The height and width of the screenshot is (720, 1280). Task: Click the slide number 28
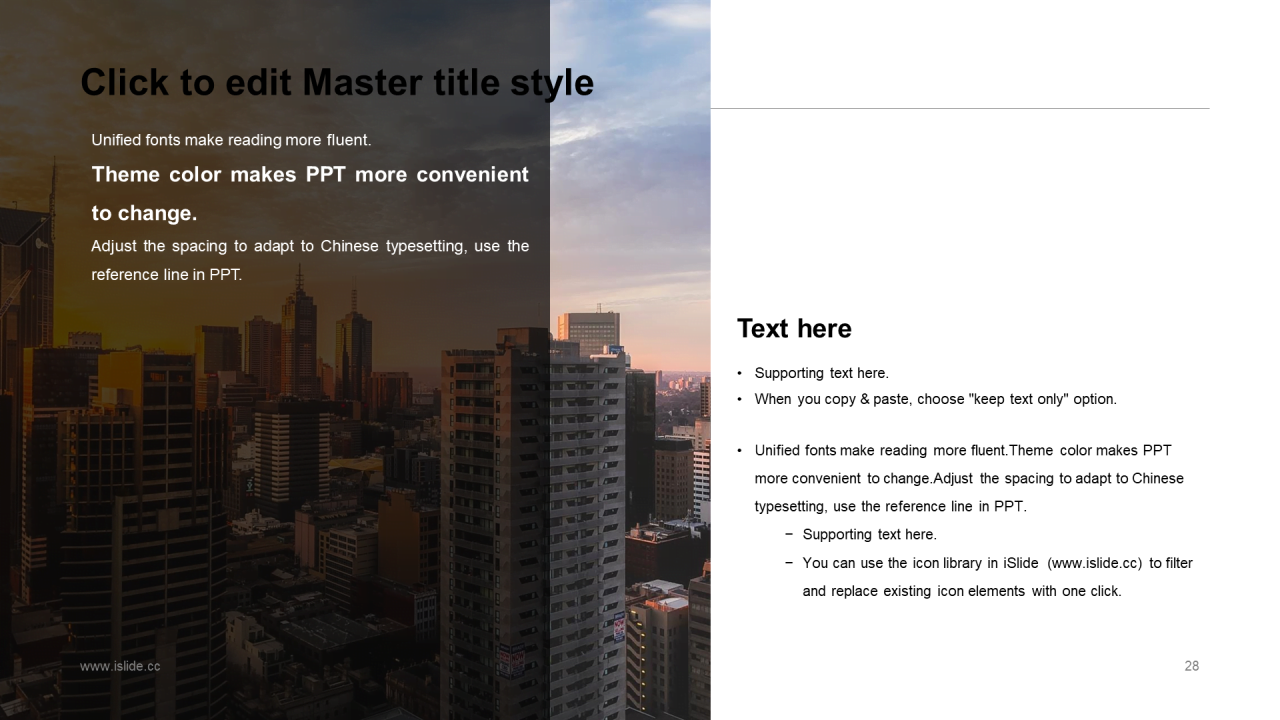[1191, 666]
